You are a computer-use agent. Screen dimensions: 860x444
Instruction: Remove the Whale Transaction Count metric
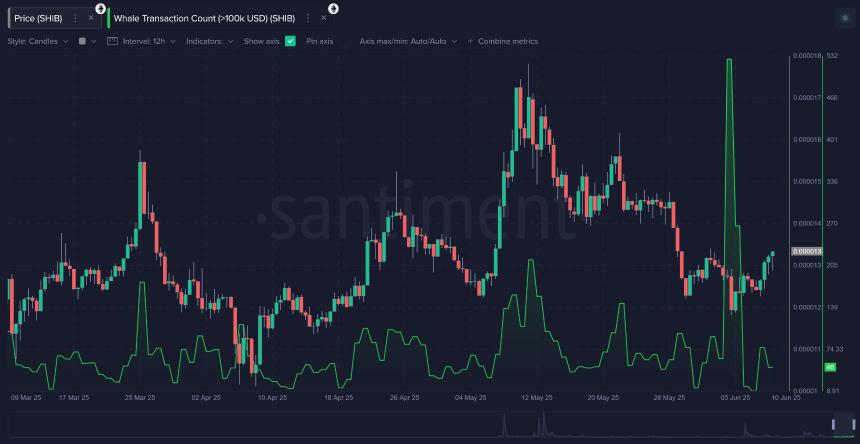coord(323,18)
